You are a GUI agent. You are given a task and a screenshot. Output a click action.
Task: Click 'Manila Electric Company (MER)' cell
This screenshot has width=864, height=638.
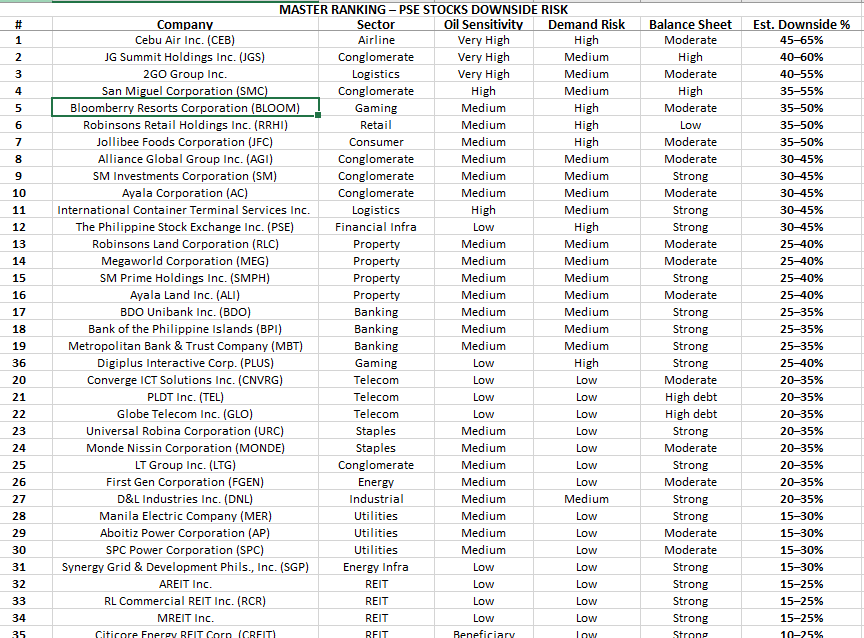coord(185,516)
